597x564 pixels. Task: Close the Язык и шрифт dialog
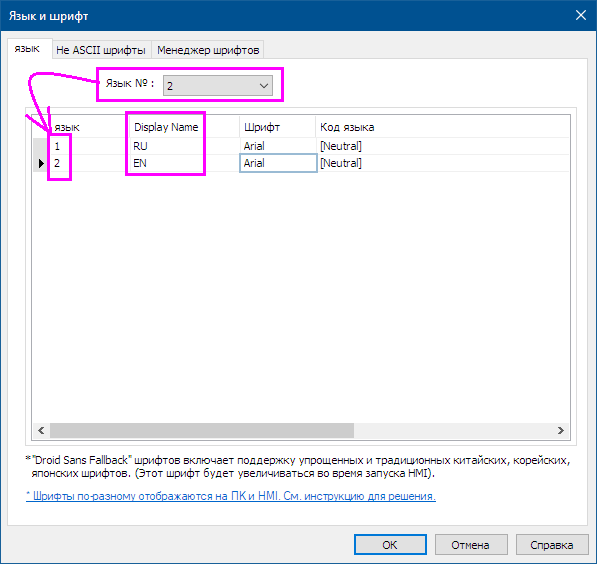581,15
